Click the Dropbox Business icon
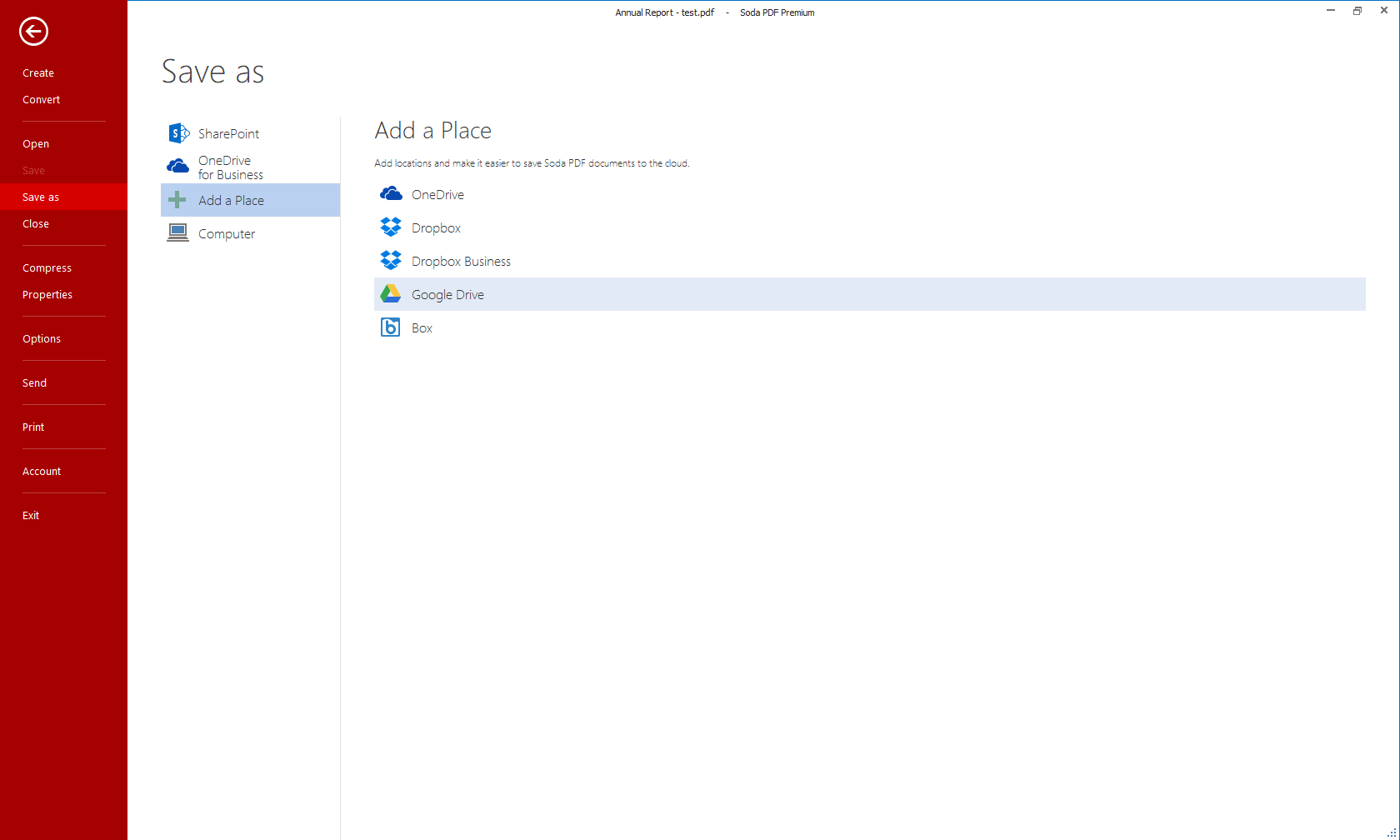 (390, 260)
